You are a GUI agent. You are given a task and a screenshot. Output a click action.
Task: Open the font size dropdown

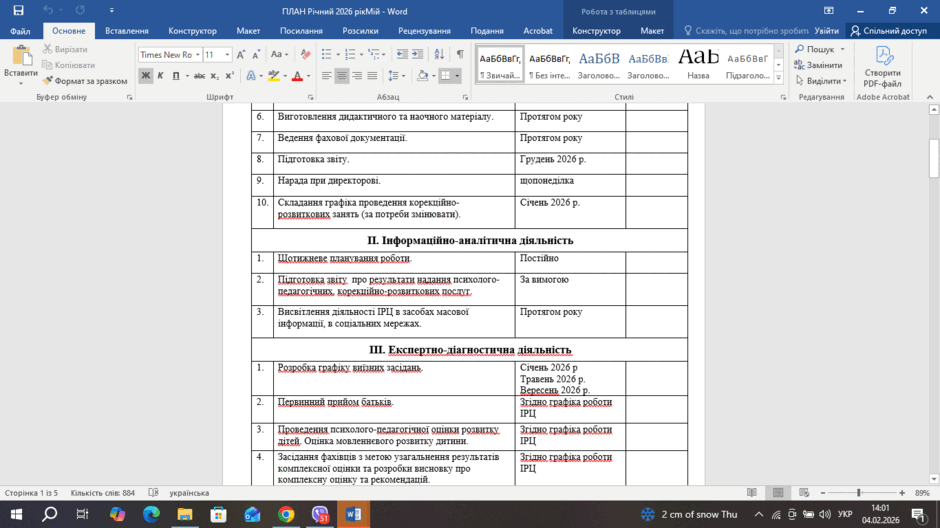coord(227,55)
